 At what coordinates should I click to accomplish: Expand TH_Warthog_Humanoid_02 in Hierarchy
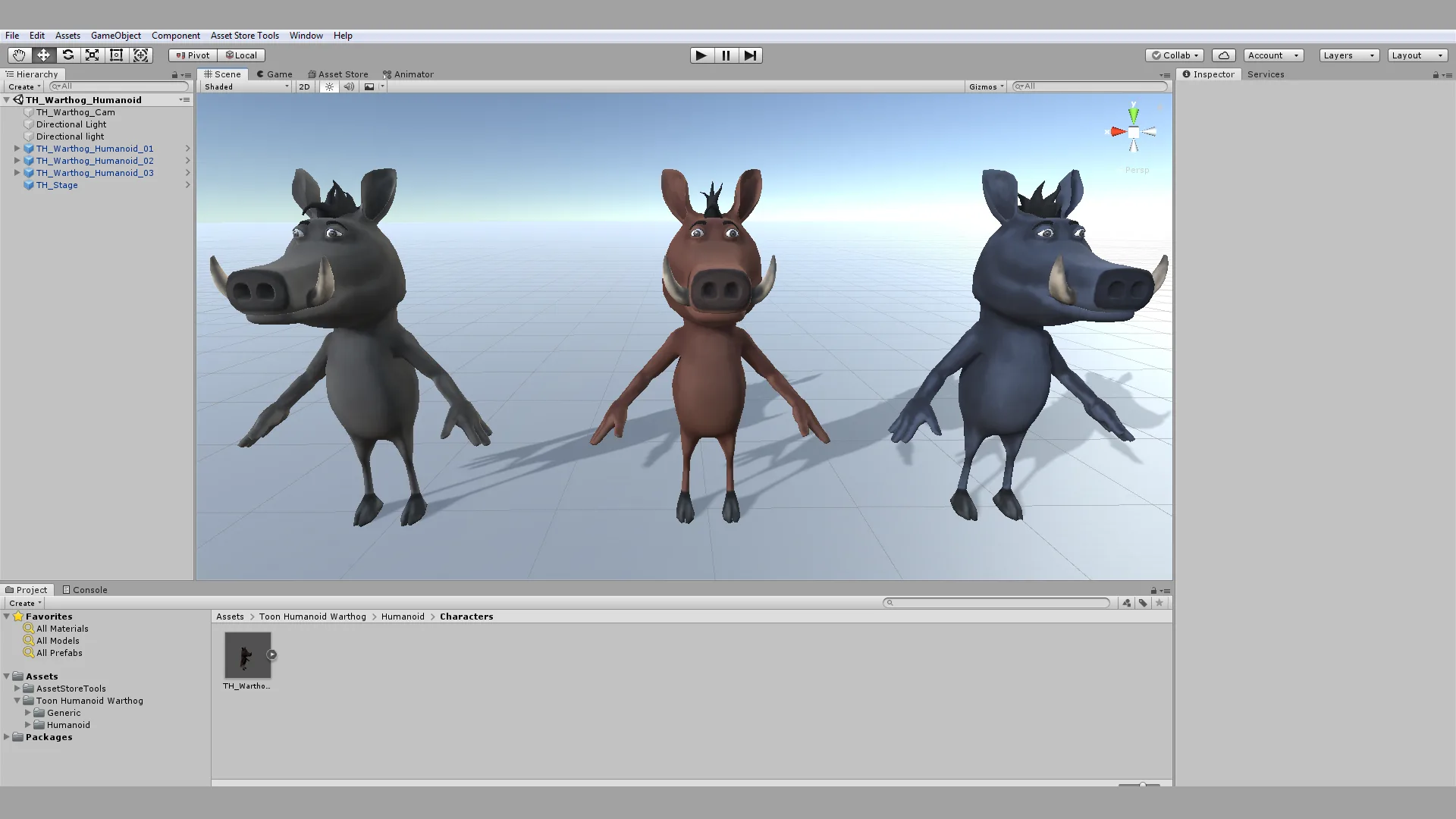click(17, 161)
